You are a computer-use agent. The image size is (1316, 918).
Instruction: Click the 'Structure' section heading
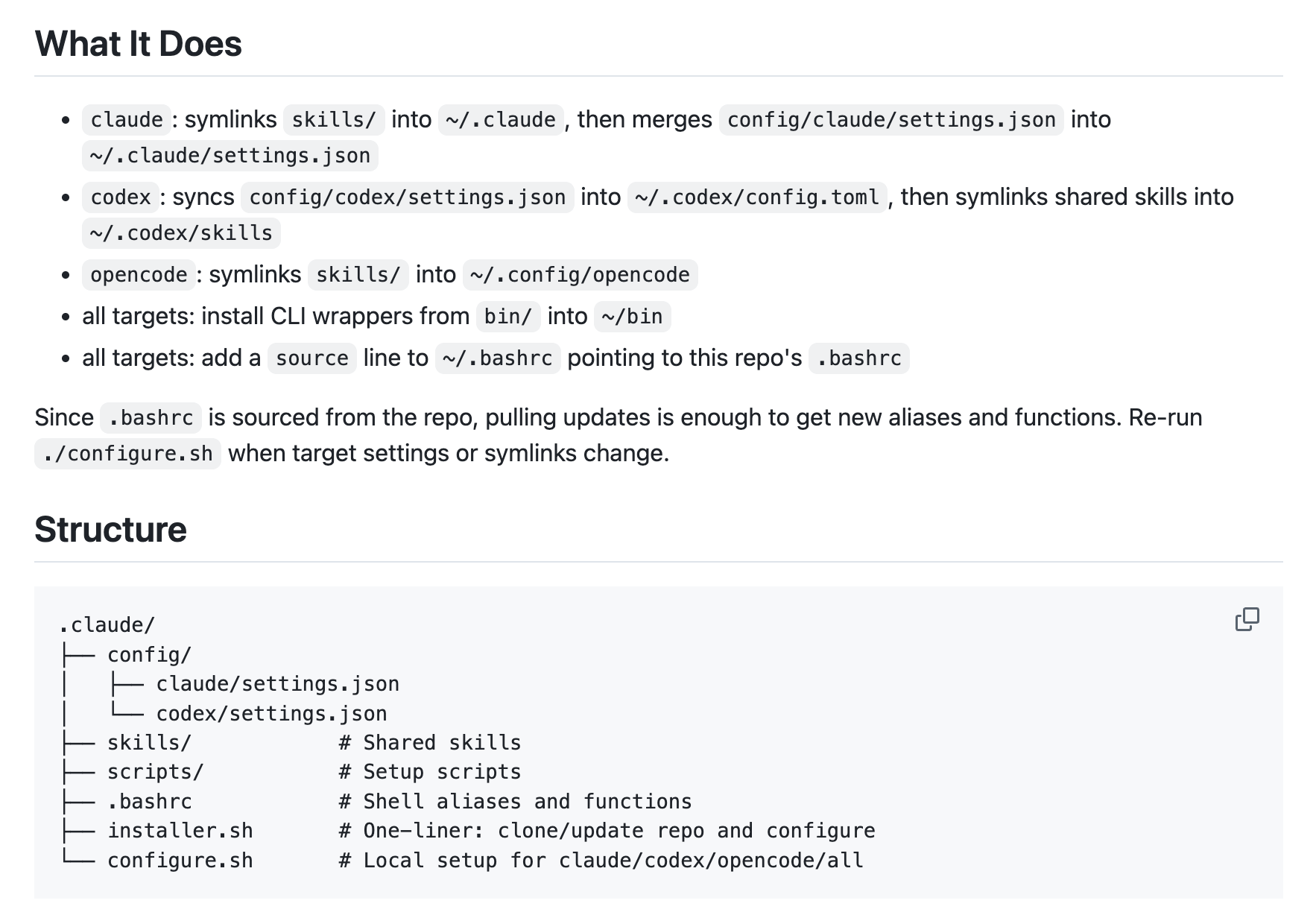pos(110,530)
